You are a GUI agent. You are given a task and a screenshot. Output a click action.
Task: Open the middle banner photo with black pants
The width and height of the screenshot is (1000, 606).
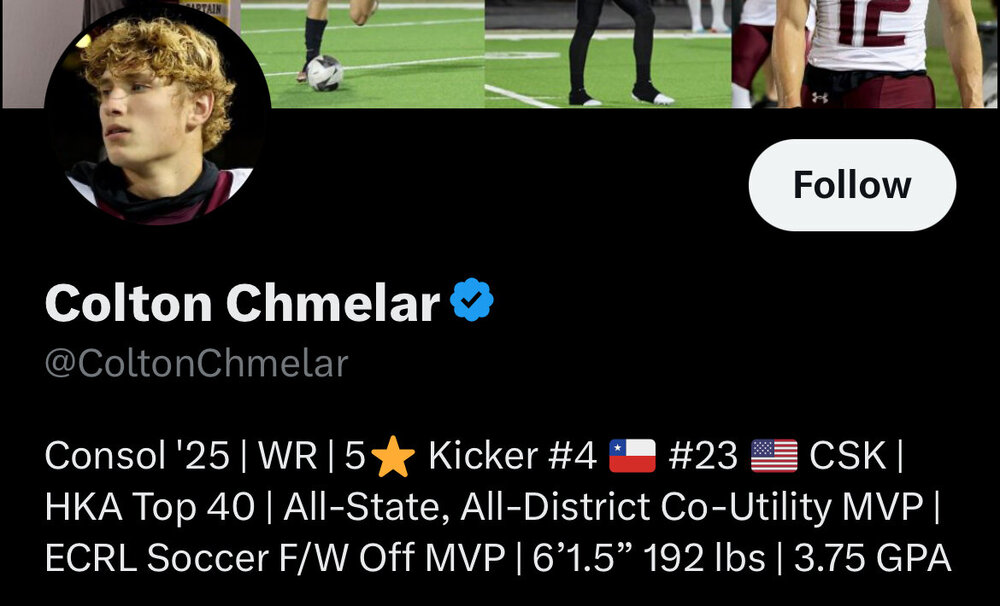(x=608, y=54)
